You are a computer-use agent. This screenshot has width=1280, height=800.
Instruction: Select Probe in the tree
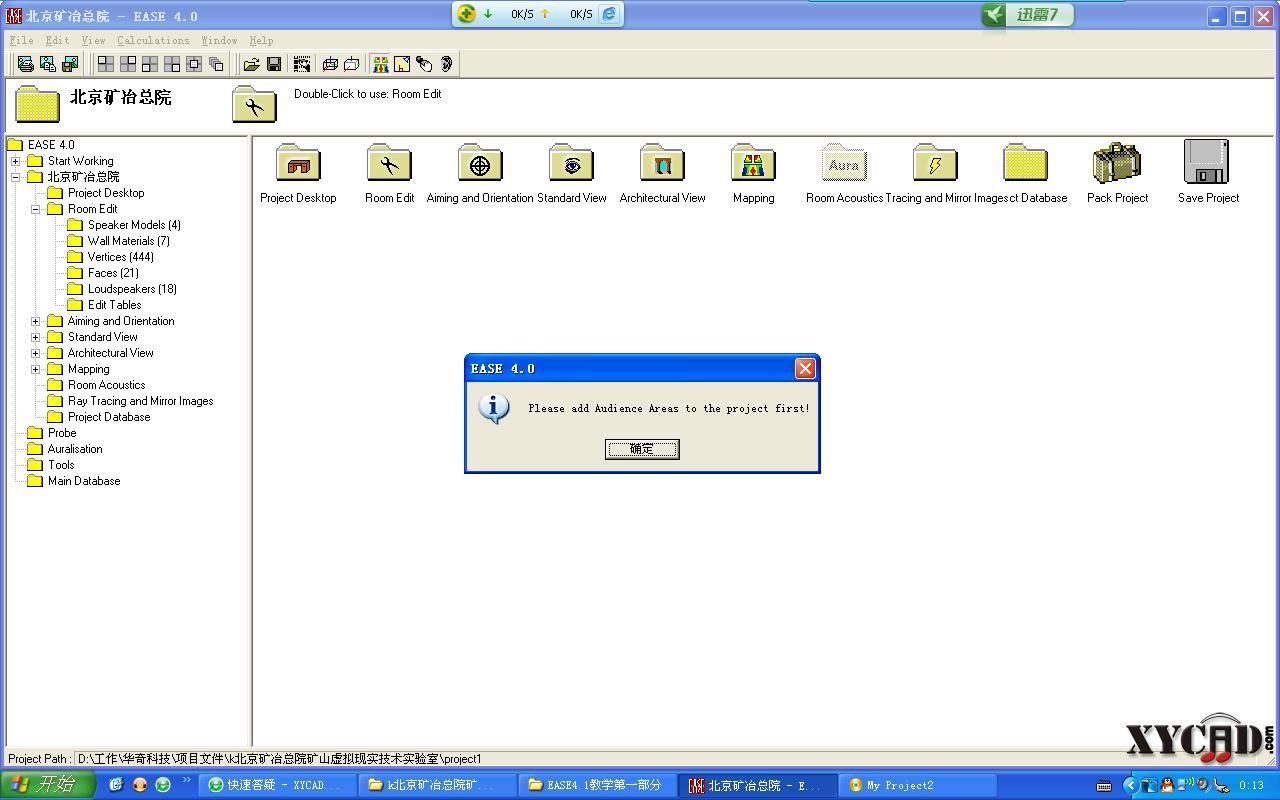[x=62, y=433]
